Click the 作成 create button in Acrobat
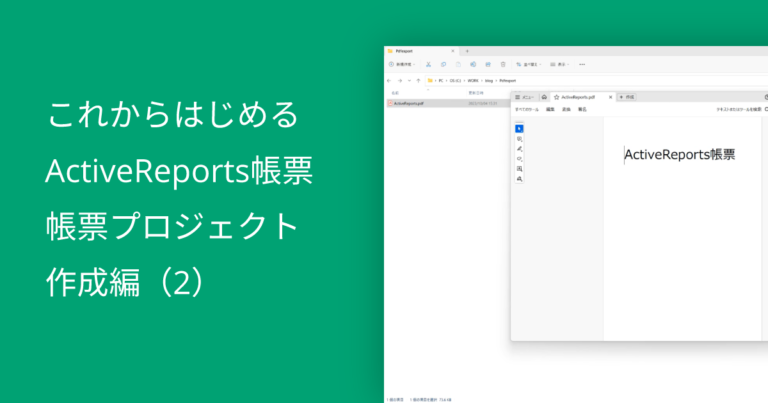The image size is (768, 403). tap(627, 97)
